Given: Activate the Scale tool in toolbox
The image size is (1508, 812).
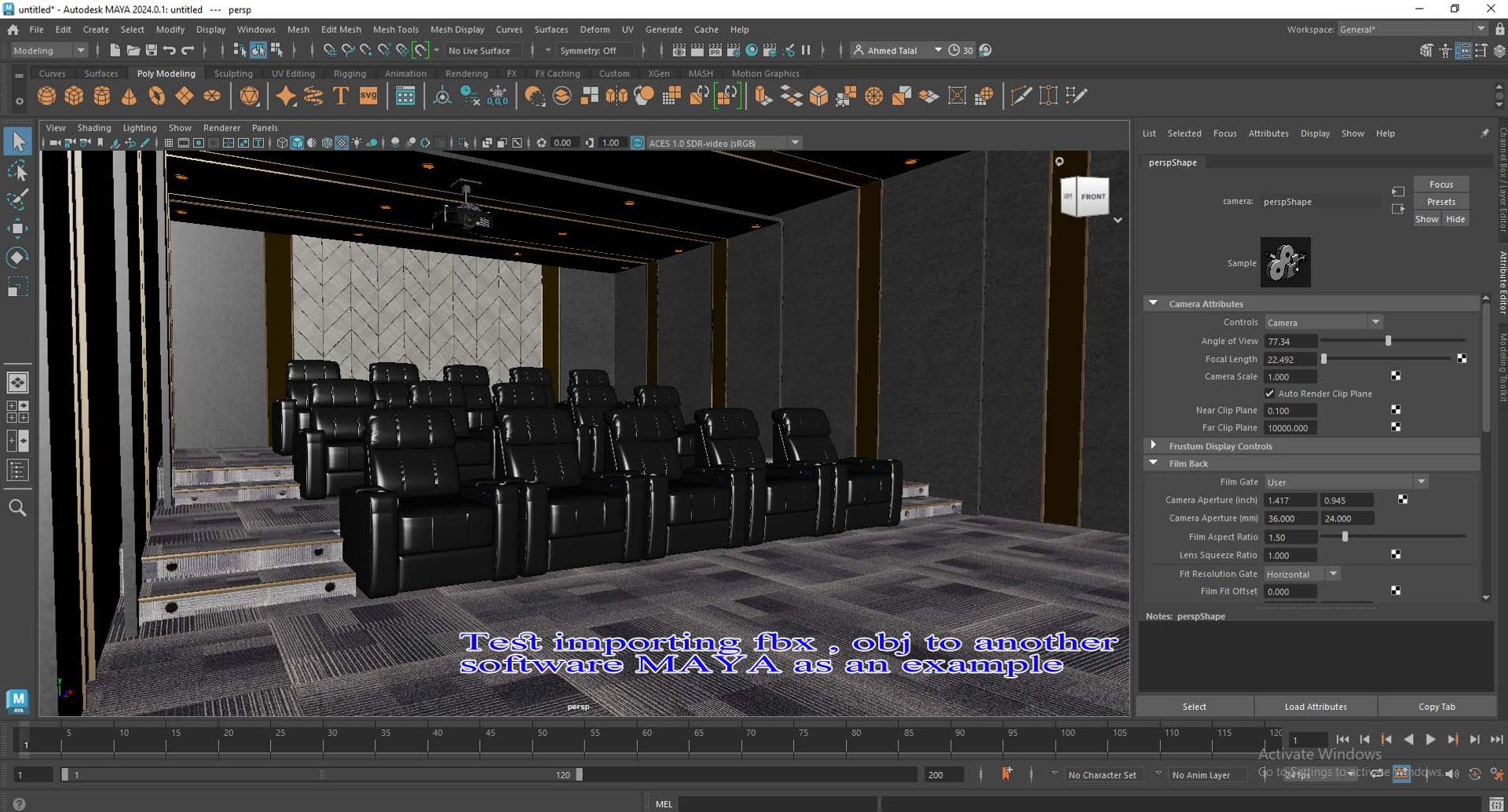Looking at the screenshot, I should click(17, 287).
